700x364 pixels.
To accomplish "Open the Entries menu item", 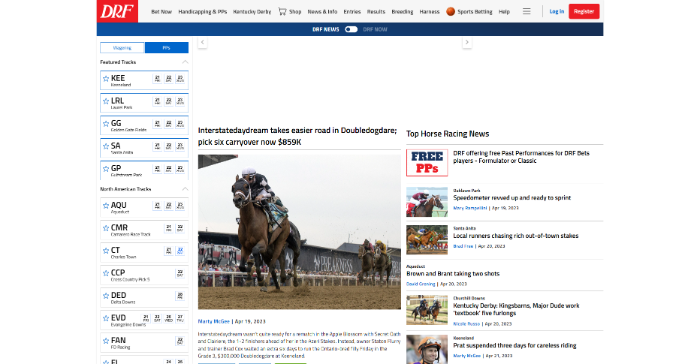I will tap(352, 12).
